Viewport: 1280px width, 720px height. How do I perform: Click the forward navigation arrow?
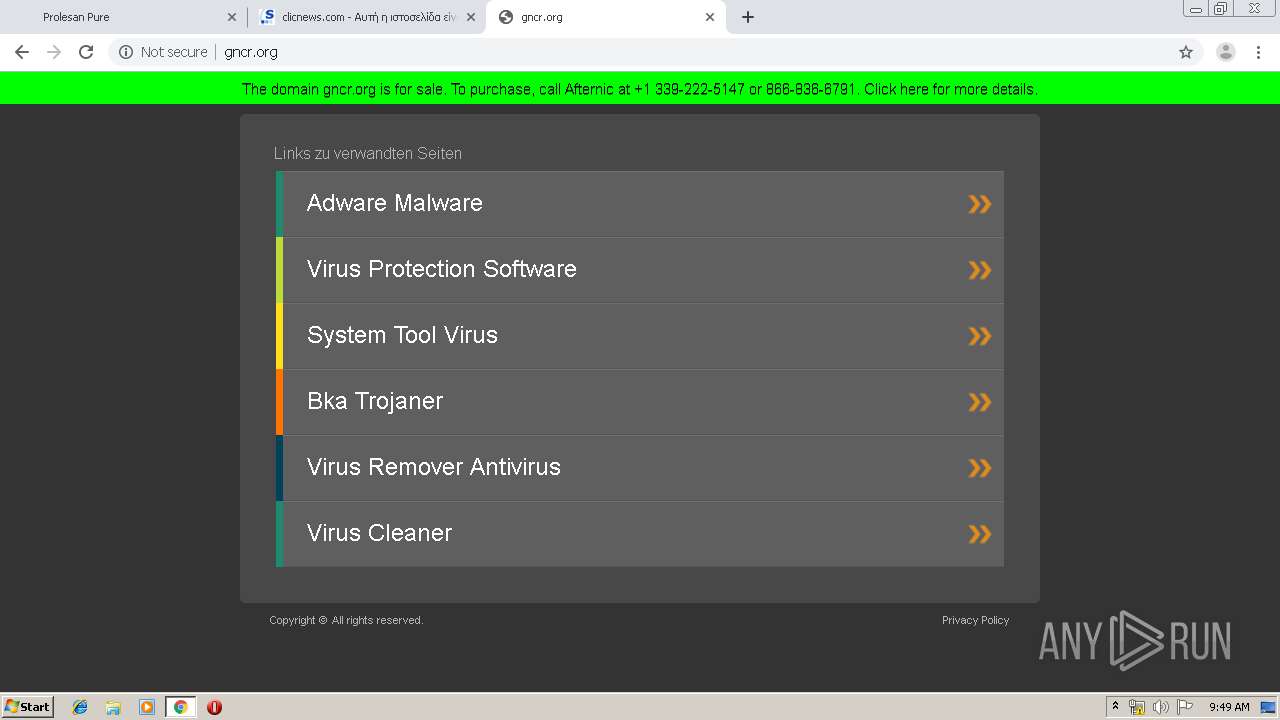pos(54,52)
